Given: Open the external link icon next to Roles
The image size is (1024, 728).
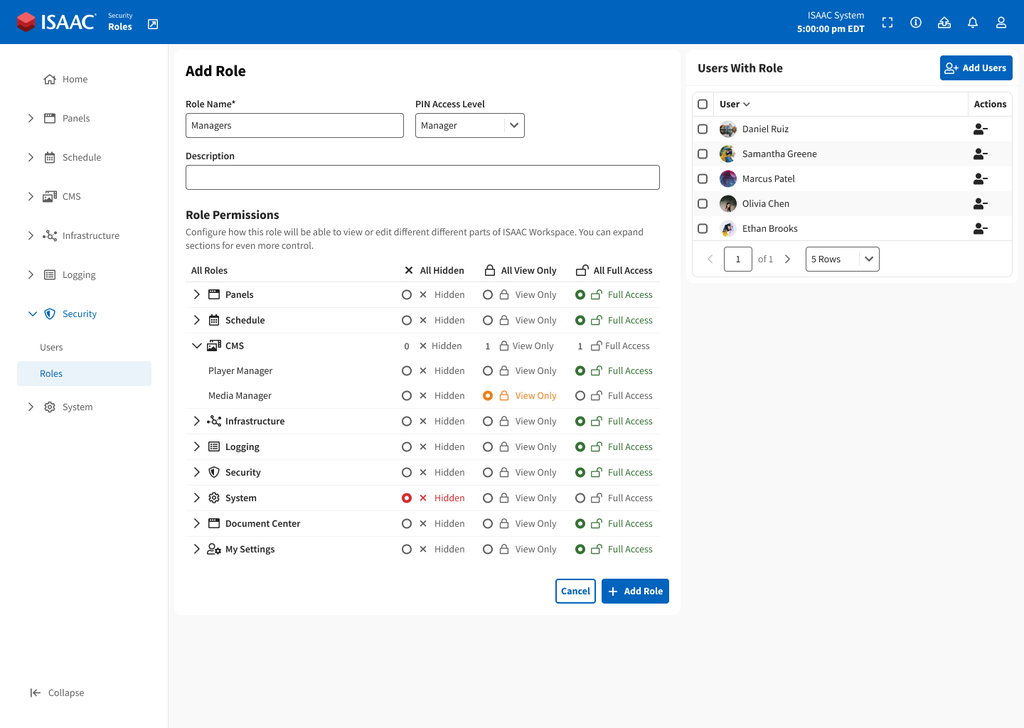Looking at the screenshot, I should [152, 22].
